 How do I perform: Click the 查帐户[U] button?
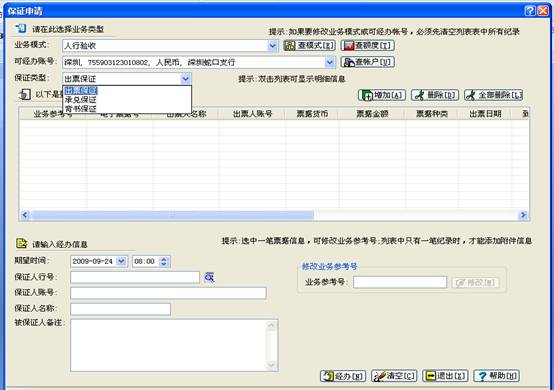tap(367, 62)
